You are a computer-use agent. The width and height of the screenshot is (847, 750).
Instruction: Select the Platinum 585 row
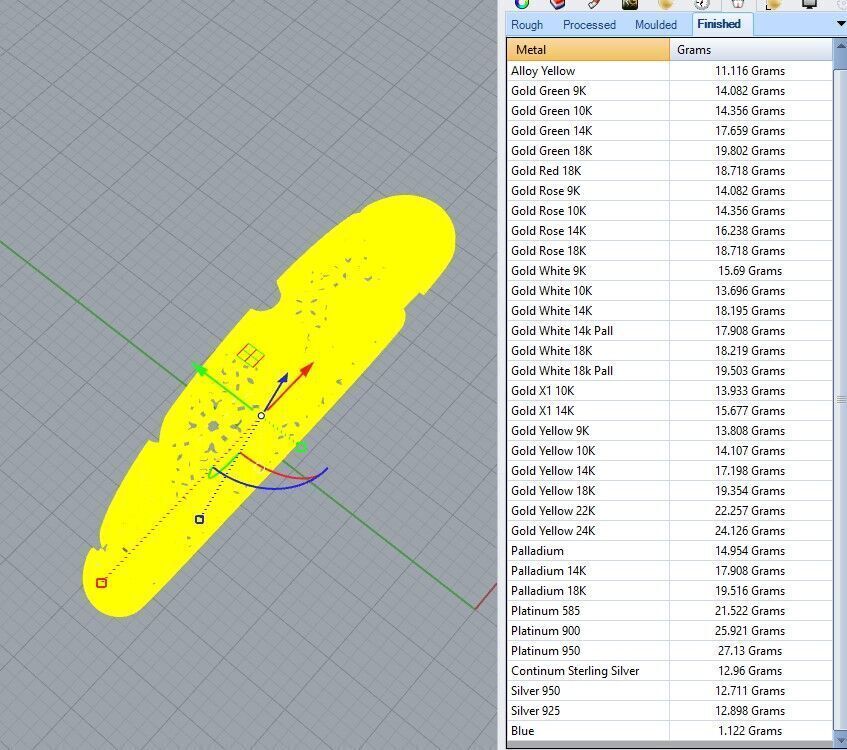[670, 611]
